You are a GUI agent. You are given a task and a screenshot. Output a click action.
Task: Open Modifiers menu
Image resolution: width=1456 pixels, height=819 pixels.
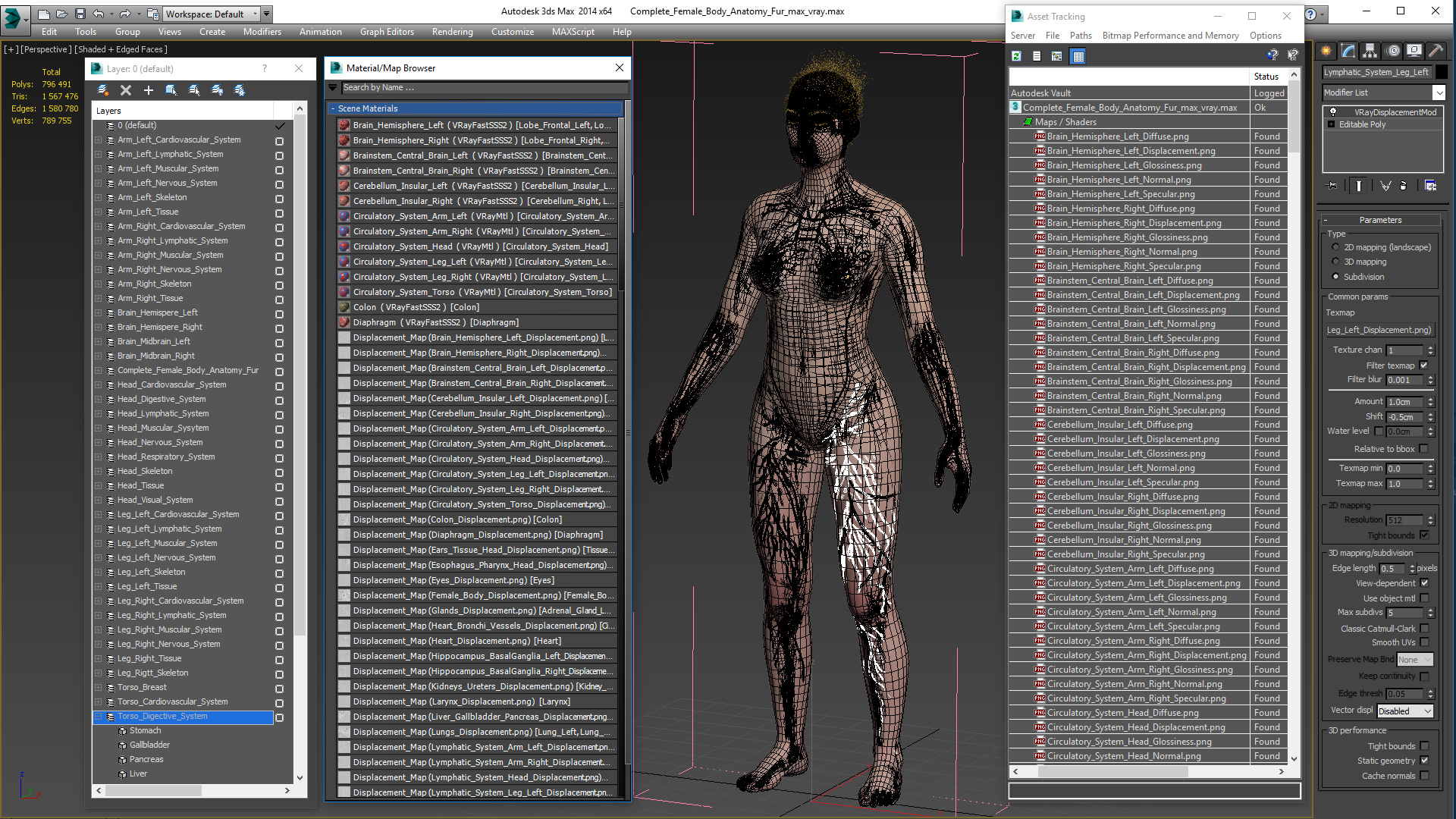coord(262,32)
